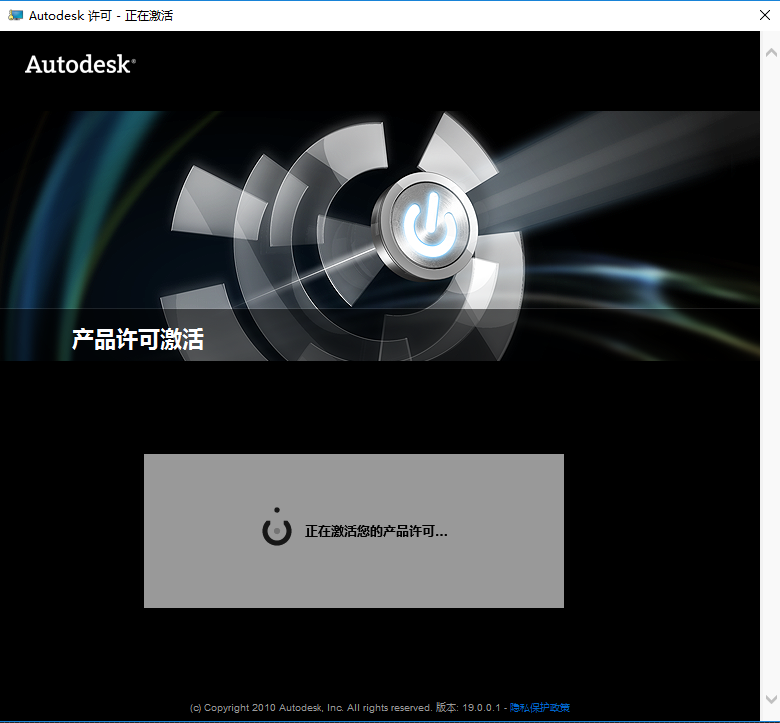Click the glowing power button graphic
This screenshot has width=780, height=723.
coord(427,227)
